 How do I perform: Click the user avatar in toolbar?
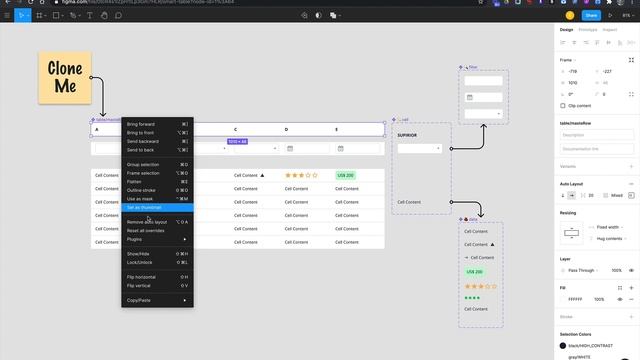pyautogui.click(x=570, y=16)
